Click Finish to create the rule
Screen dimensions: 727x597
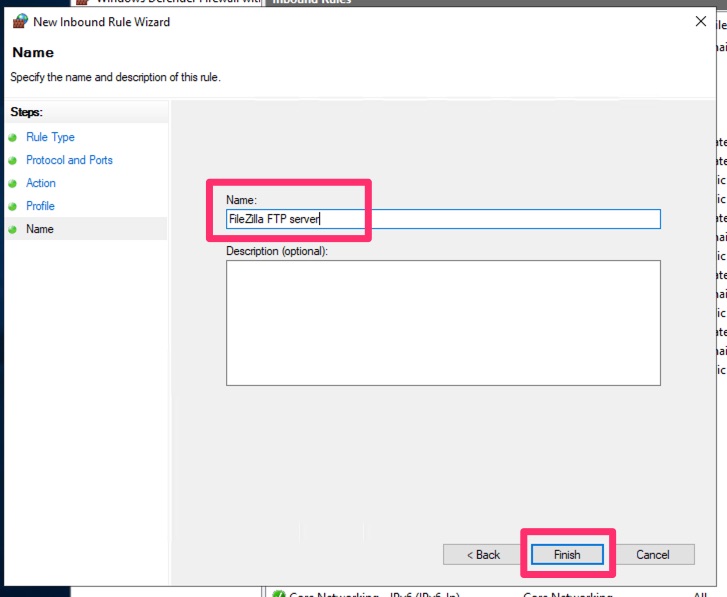pyautogui.click(x=567, y=554)
